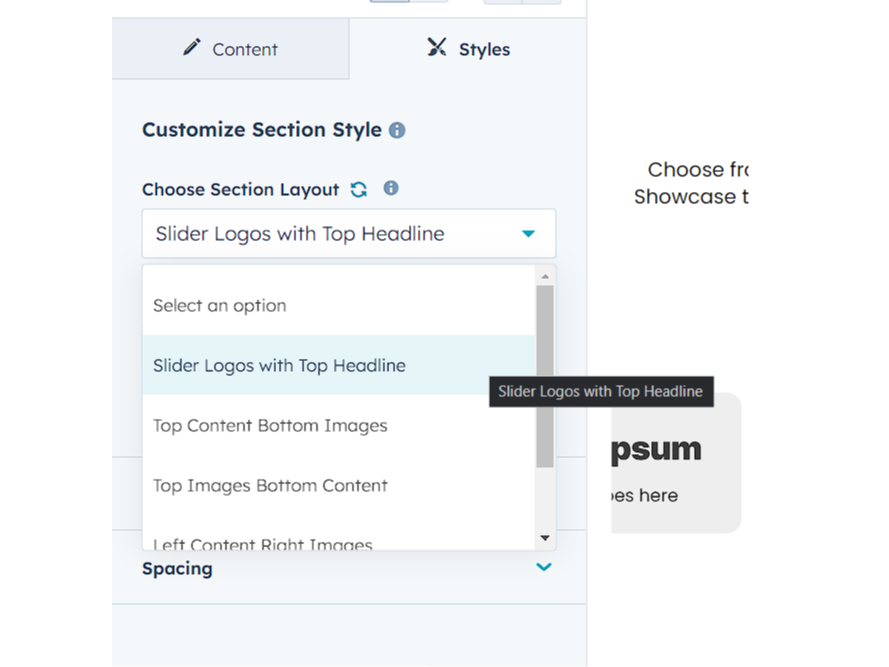Expand the Spacing section chevron

tap(544, 567)
